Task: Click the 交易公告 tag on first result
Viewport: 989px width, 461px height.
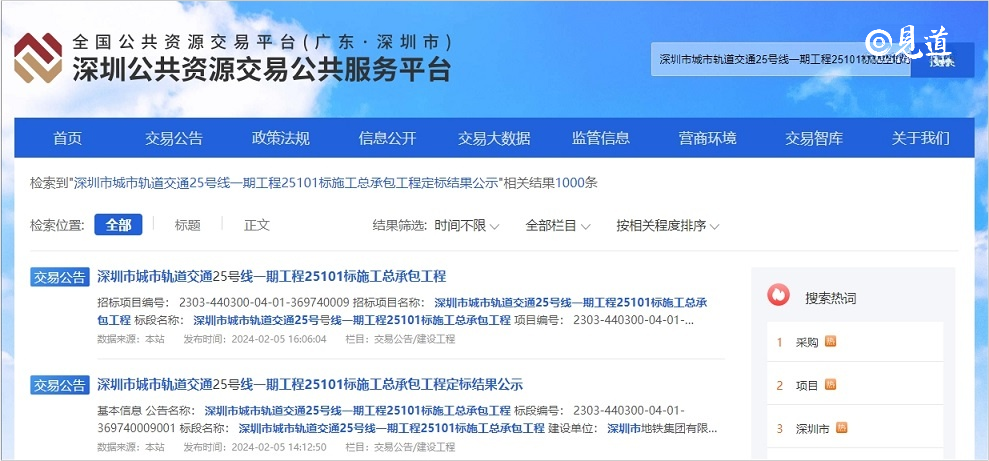Action: pyautogui.click(x=60, y=277)
